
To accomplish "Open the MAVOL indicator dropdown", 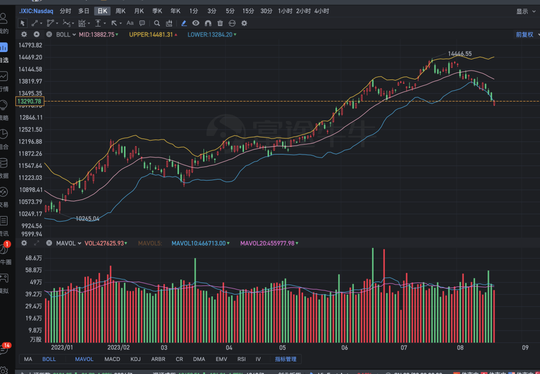I will (79, 243).
